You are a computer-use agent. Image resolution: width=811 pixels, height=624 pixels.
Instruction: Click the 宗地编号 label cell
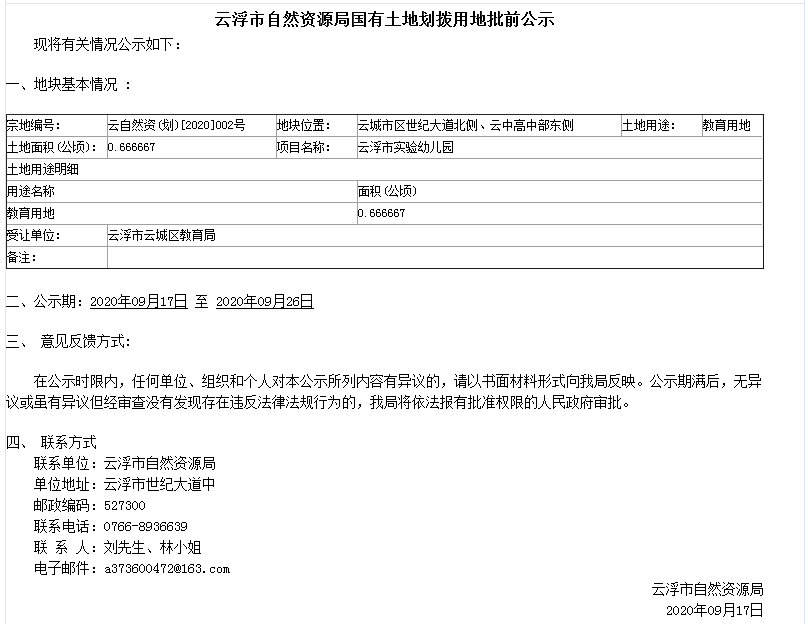(x=34, y=126)
